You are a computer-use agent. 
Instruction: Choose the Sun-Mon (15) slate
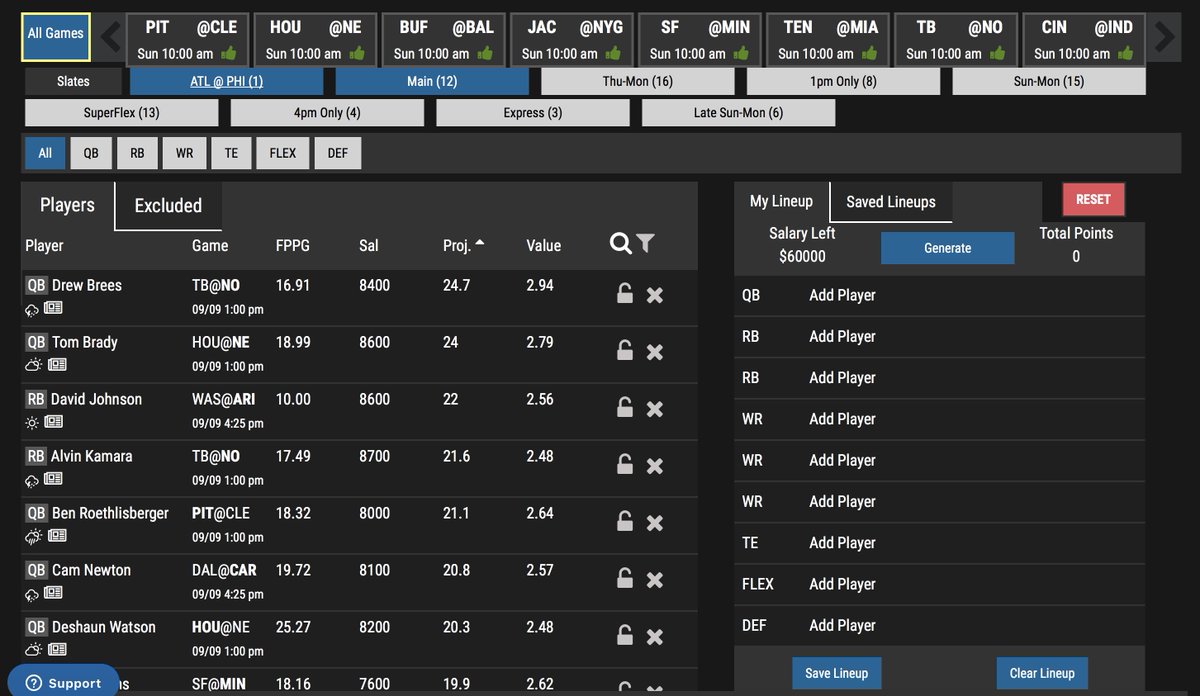click(1049, 81)
